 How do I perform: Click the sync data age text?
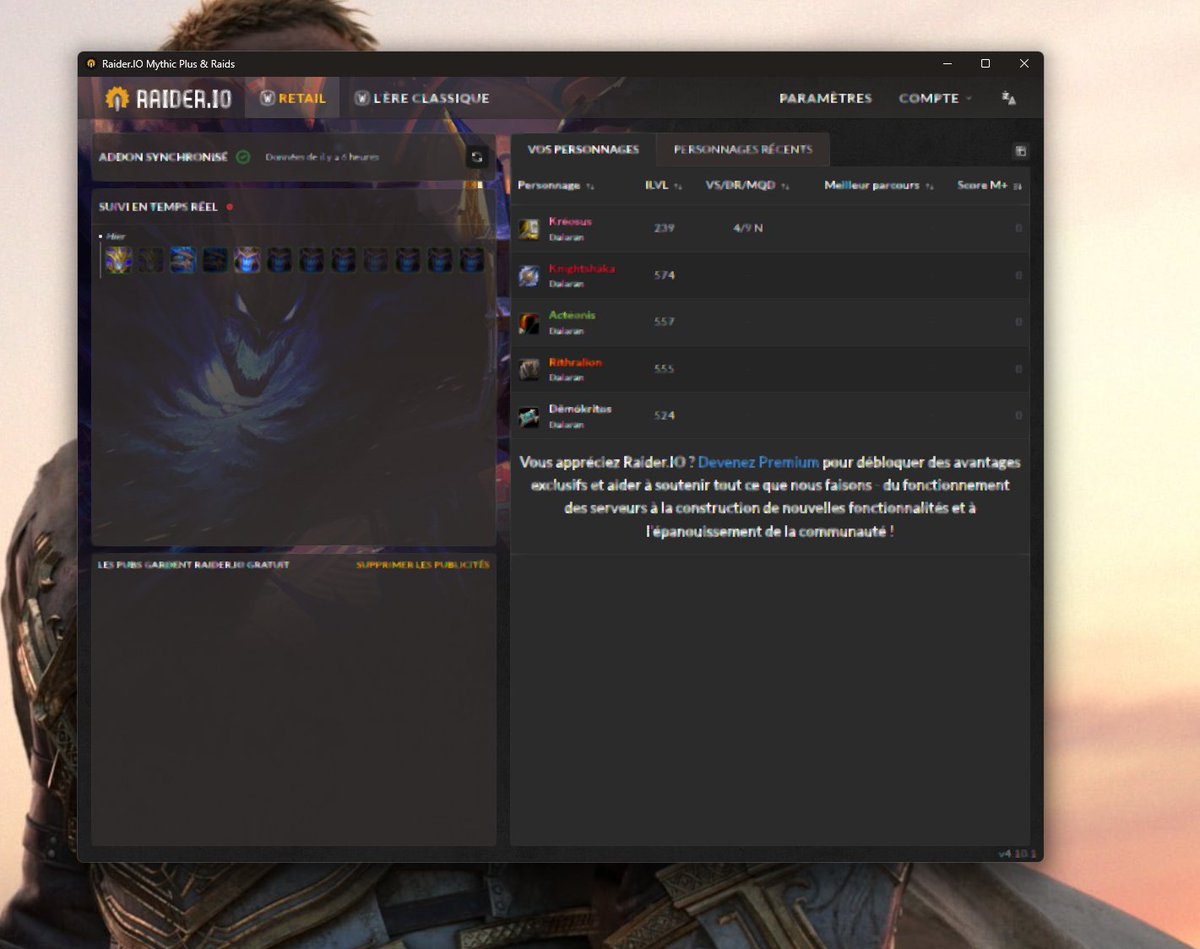[322, 157]
